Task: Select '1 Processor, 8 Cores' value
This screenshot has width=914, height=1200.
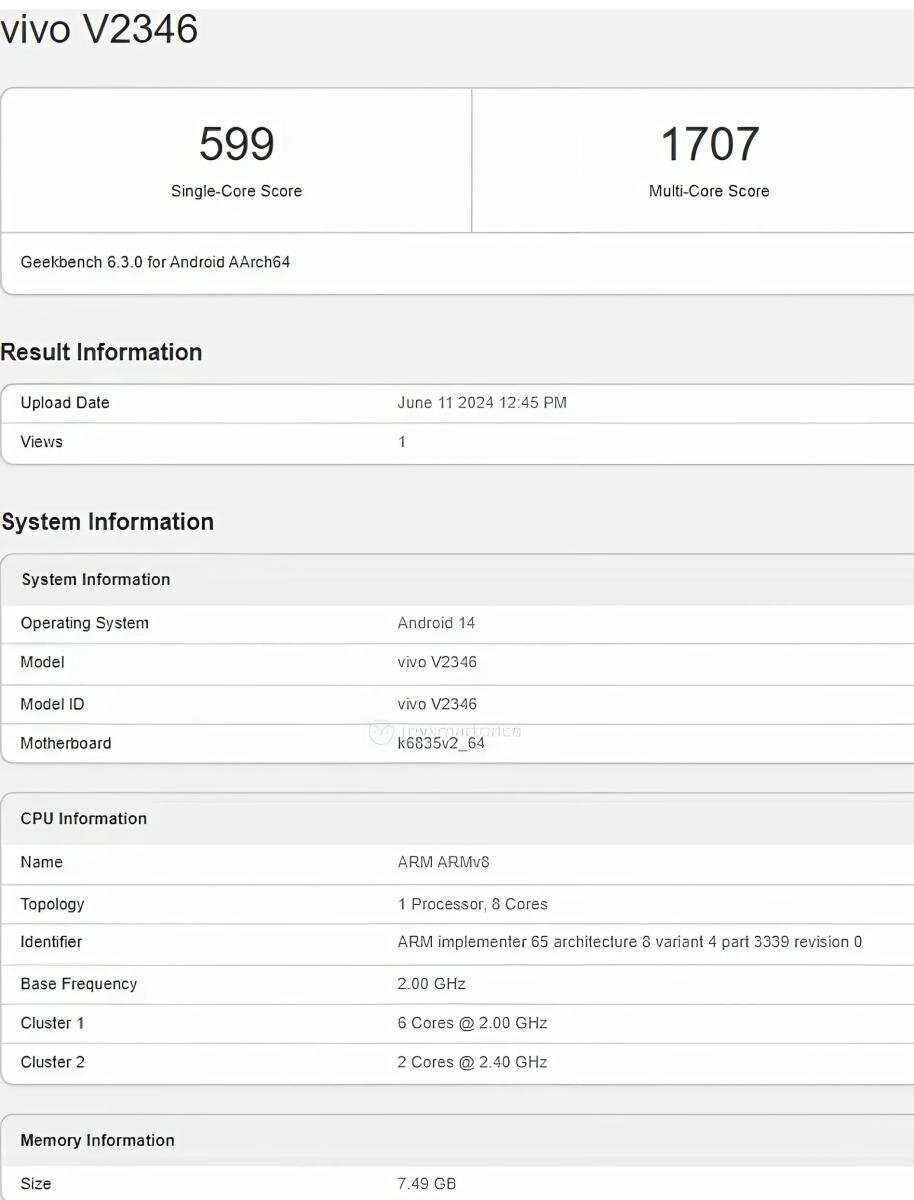Action: [x=472, y=904]
